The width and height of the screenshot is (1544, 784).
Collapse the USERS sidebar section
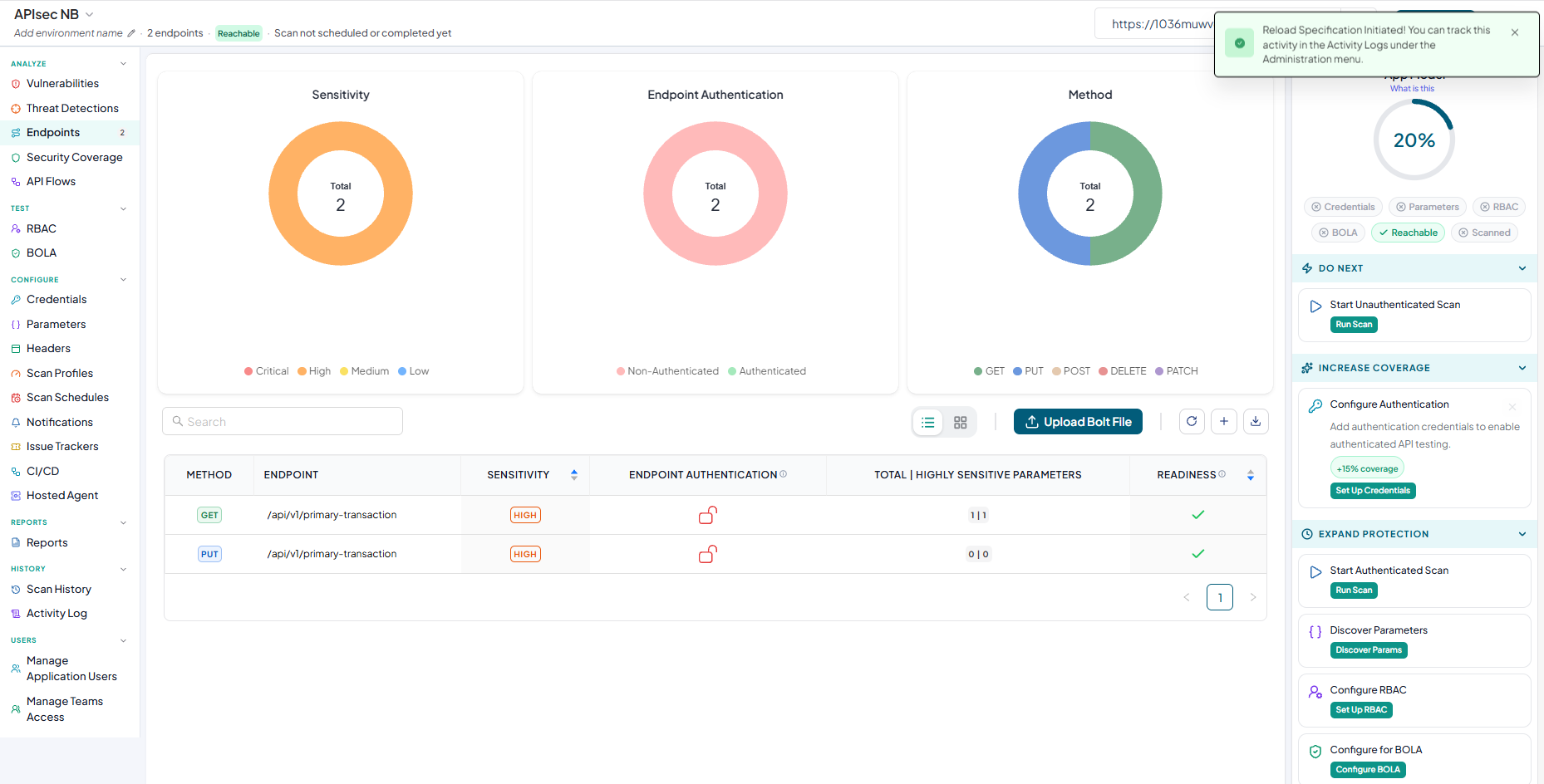pos(123,640)
